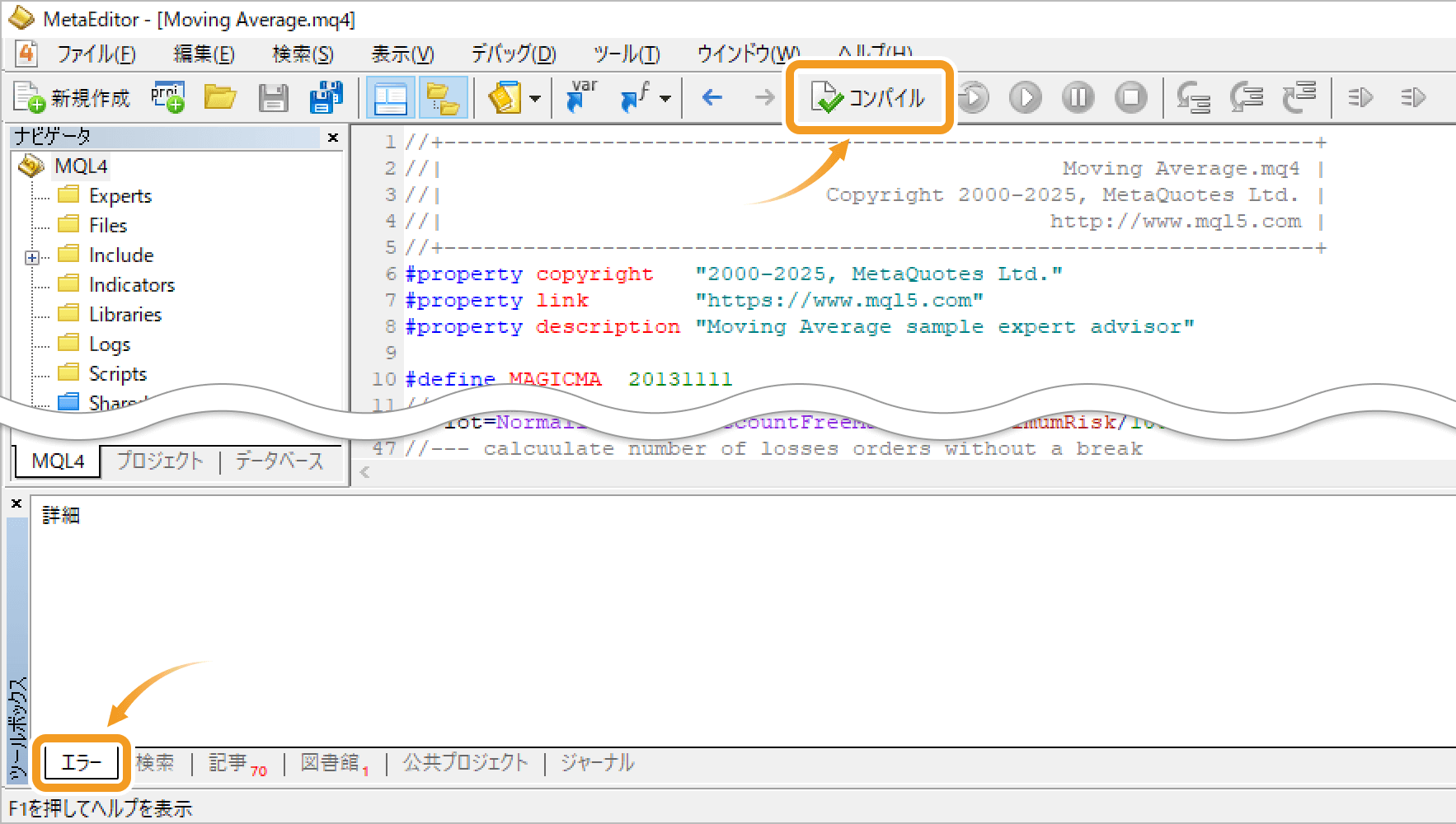Image resolution: width=1456 pixels, height=824 pixels.
Task: Select the Indicators folder in Navigator
Action: pyautogui.click(x=131, y=285)
